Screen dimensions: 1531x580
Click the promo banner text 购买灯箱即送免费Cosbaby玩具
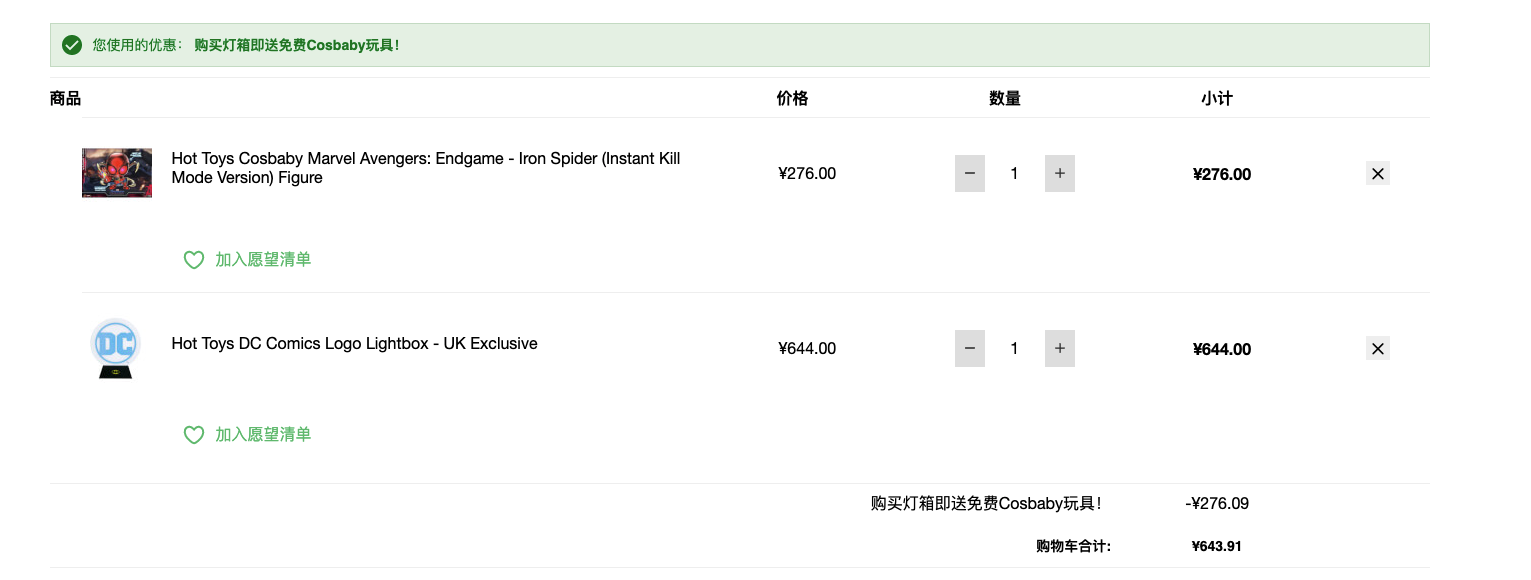tap(297, 45)
